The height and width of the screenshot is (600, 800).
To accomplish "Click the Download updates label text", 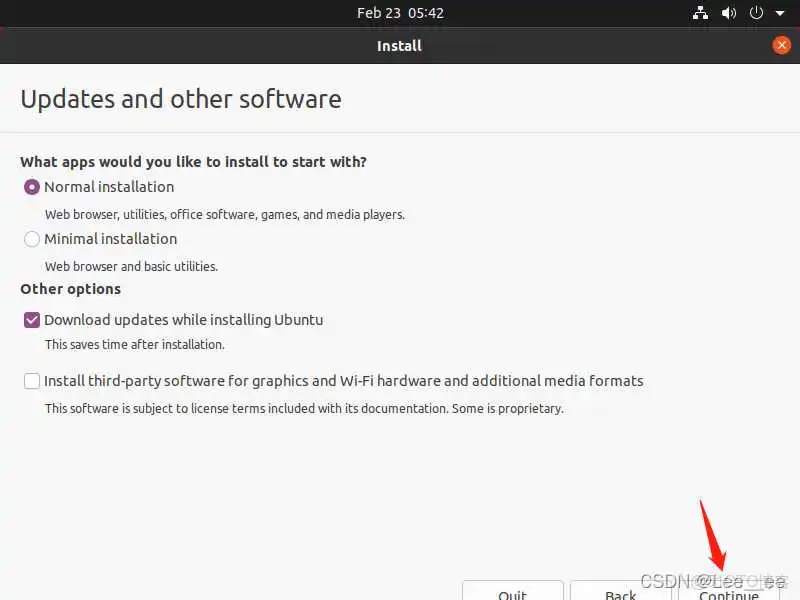I will (184, 319).
